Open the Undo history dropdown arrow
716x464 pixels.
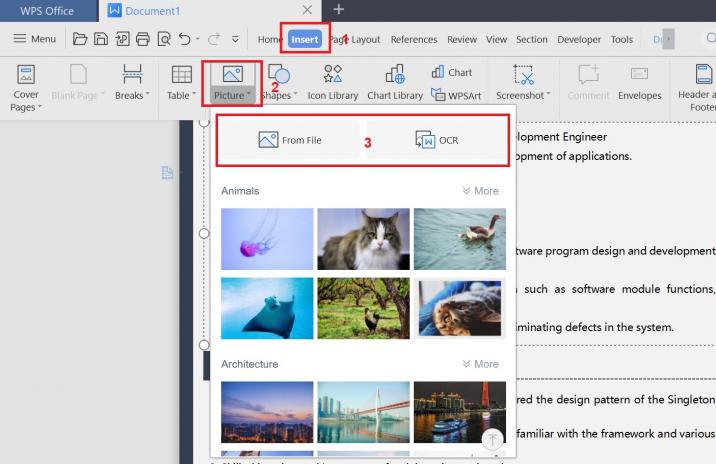tap(198, 39)
